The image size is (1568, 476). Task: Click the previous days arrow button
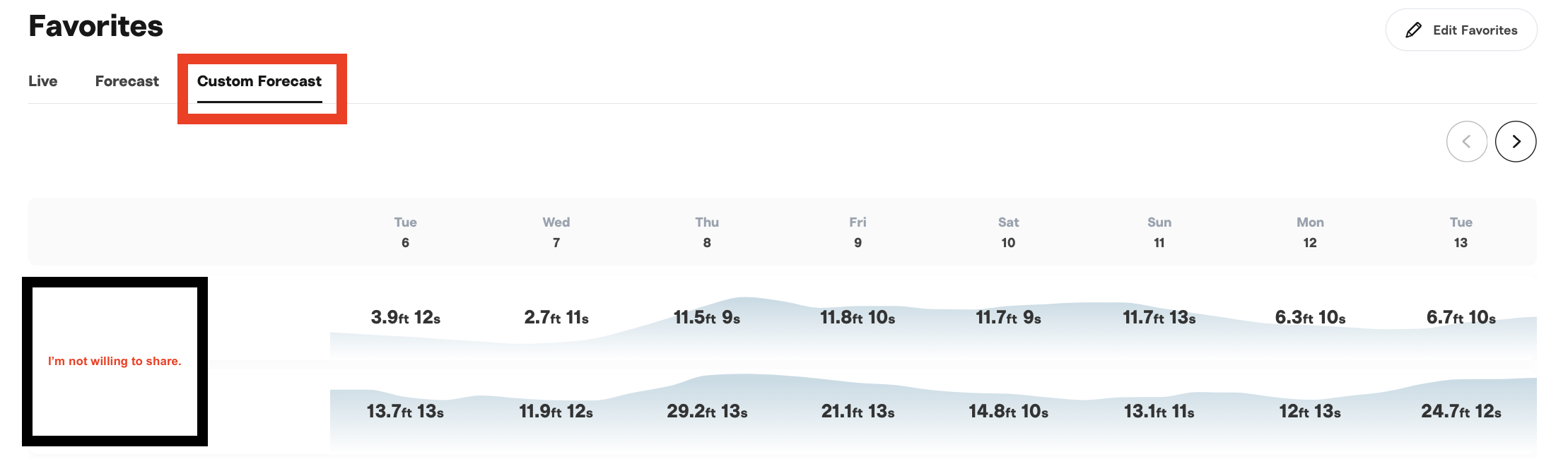[1467, 141]
